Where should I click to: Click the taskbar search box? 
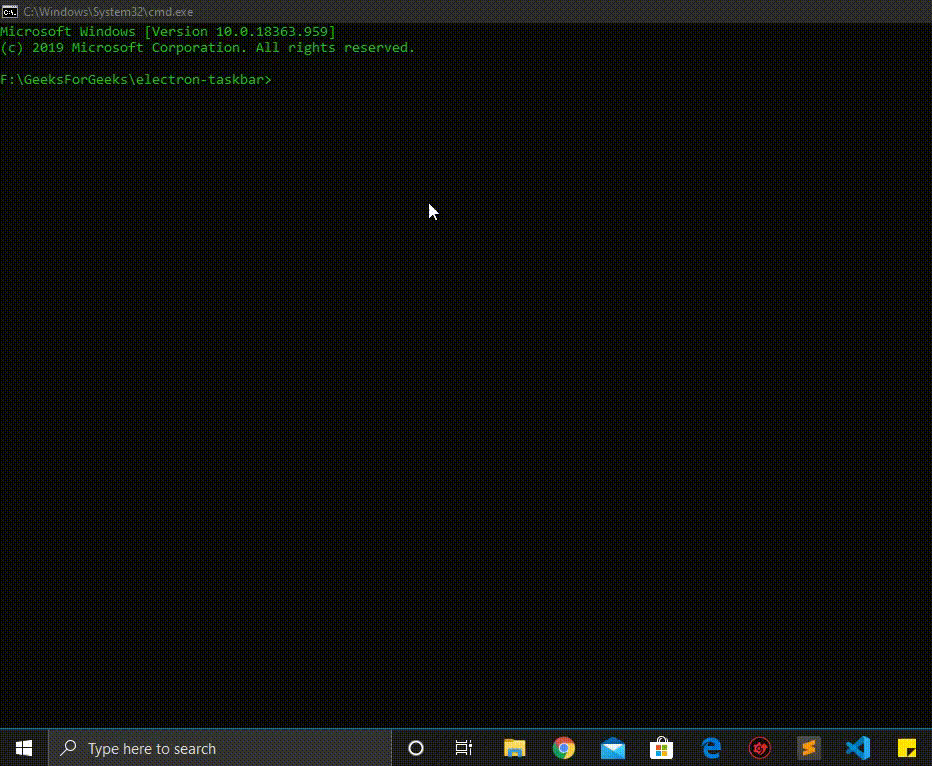(x=220, y=748)
